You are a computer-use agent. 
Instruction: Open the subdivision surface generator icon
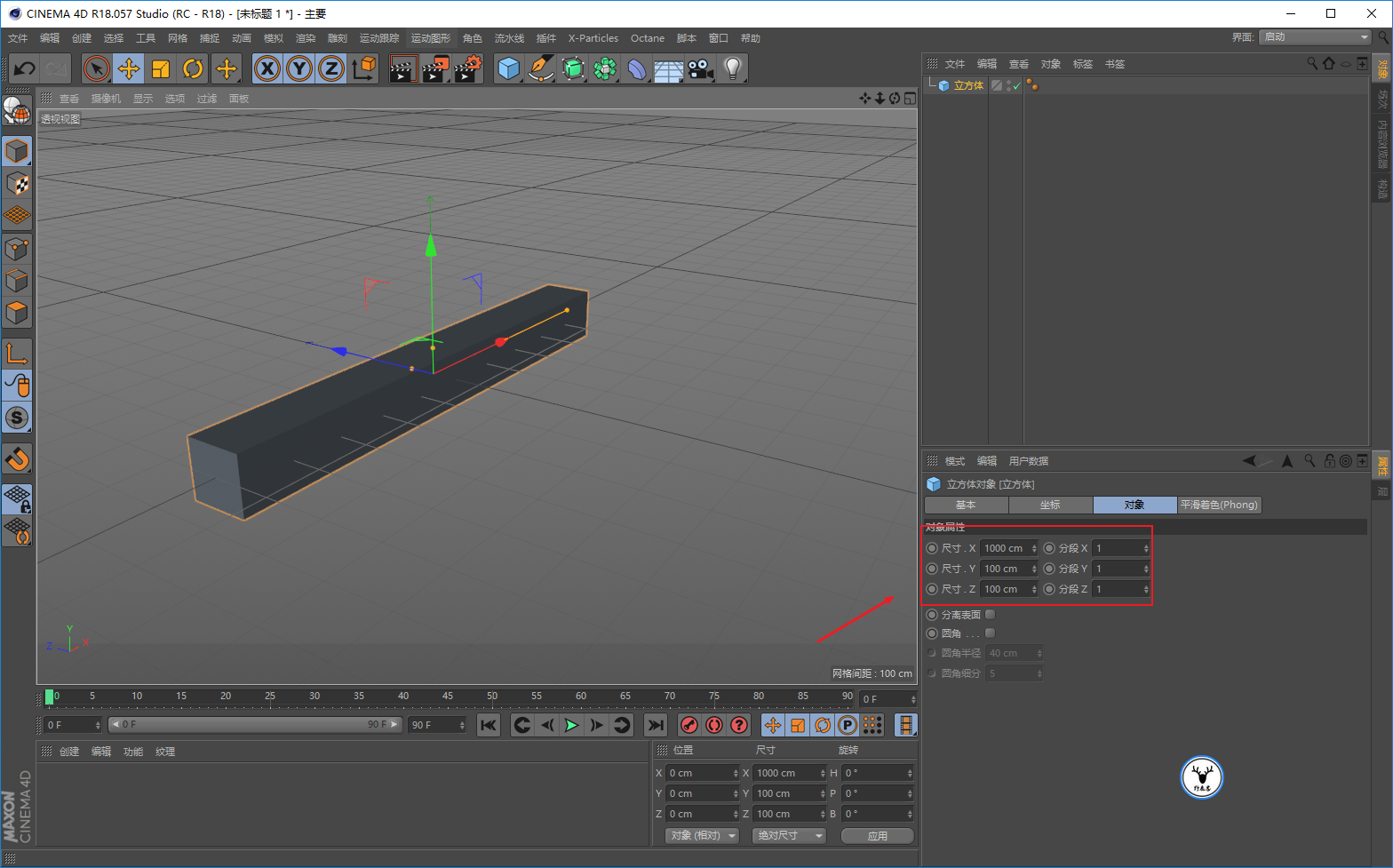coord(573,68)
